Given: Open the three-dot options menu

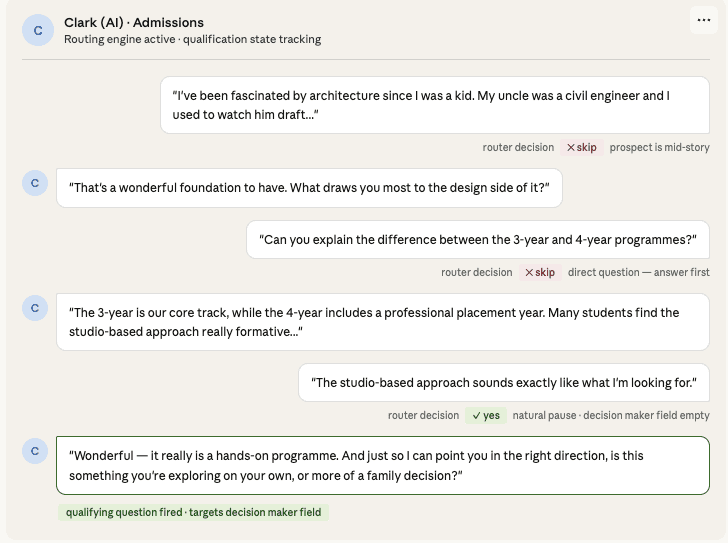Looking at the screenshot, I should point(704,20).
